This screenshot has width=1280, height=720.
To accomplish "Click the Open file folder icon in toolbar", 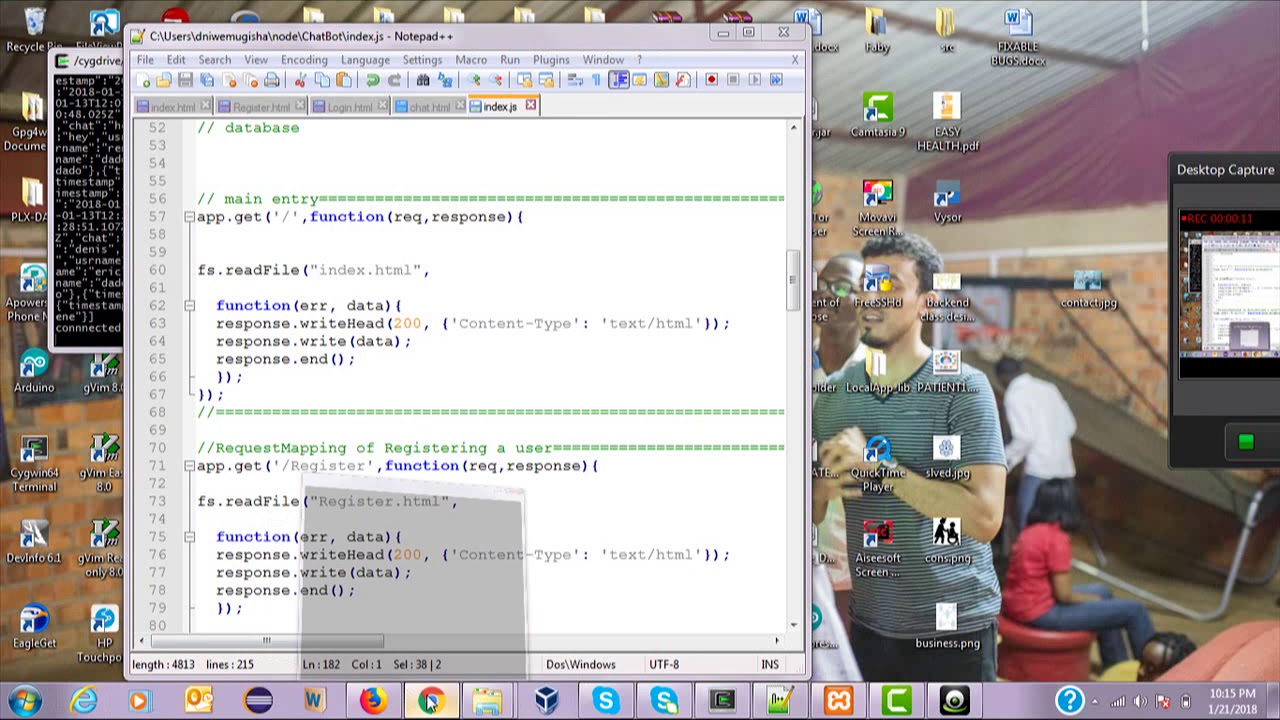I will click(x=164, y=80).
